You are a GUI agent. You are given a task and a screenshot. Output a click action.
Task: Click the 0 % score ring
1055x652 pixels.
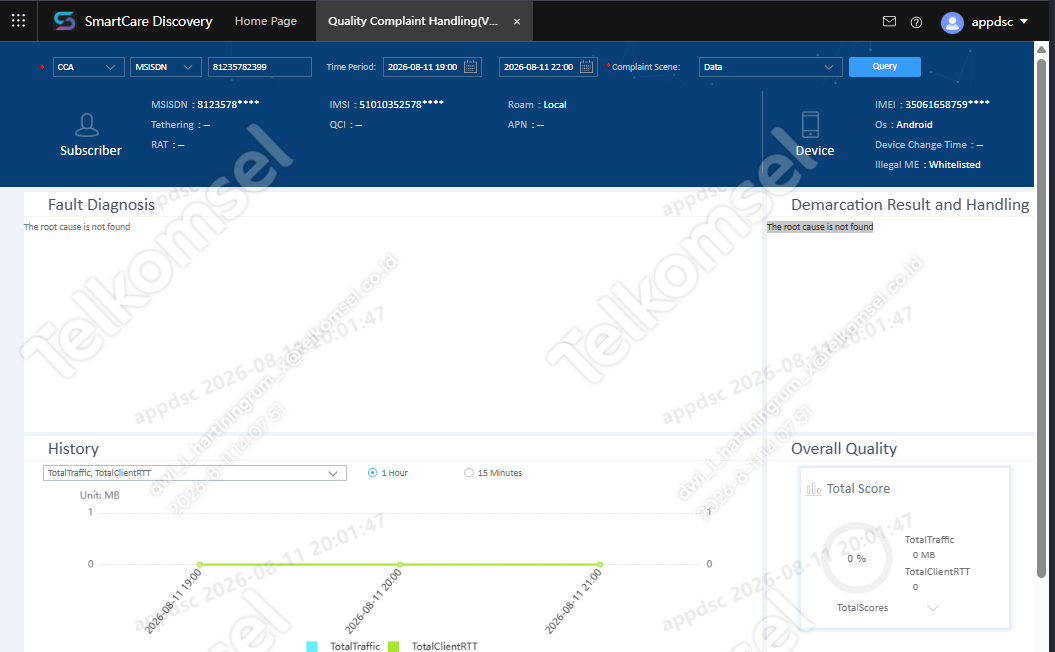coord(857,558)
